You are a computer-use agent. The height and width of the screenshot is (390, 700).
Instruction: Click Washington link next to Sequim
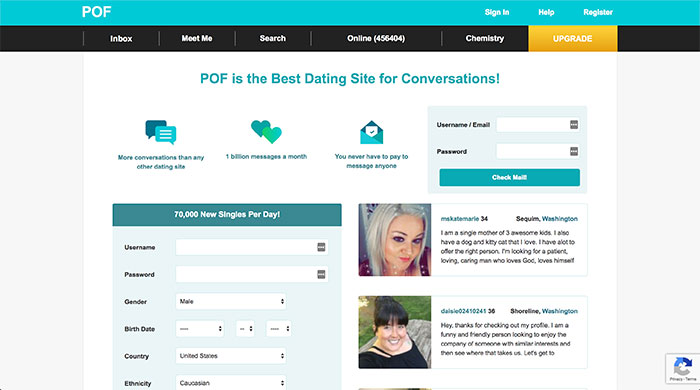(560, 219)
